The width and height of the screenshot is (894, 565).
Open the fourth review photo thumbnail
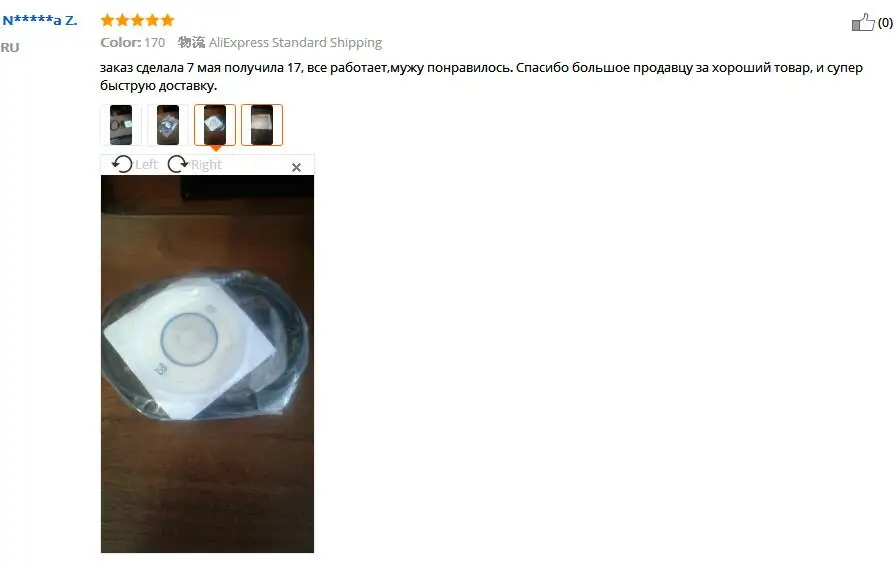[x=262, y=125]
